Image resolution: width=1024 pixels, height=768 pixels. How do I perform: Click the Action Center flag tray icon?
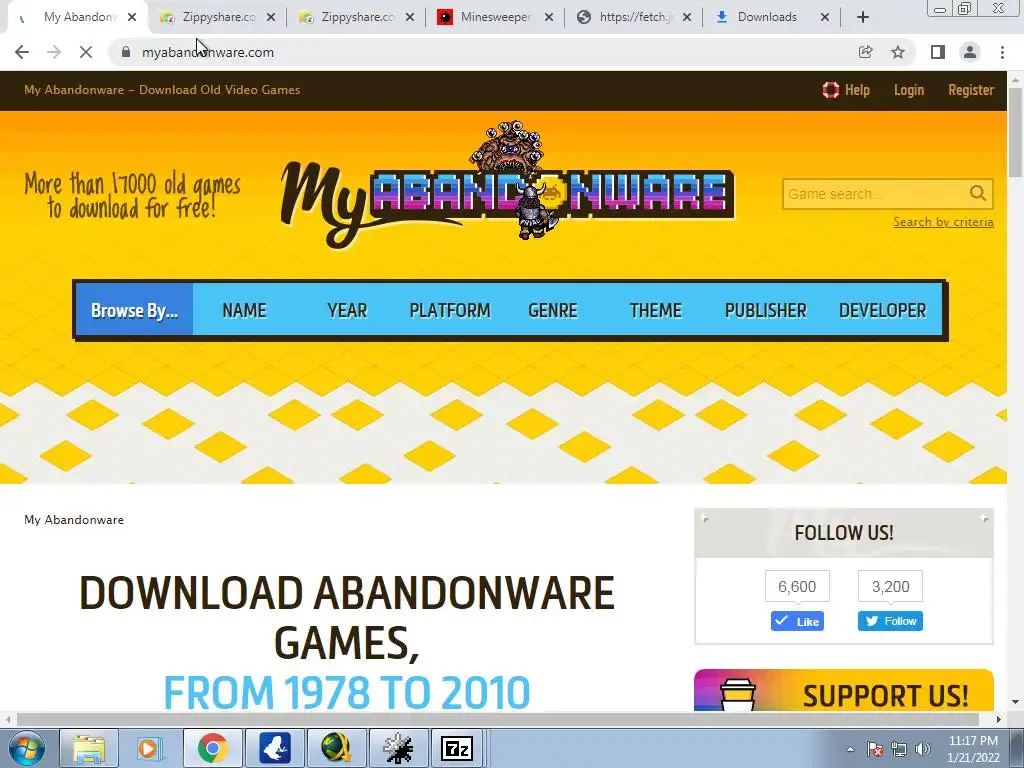click(874, 749)
